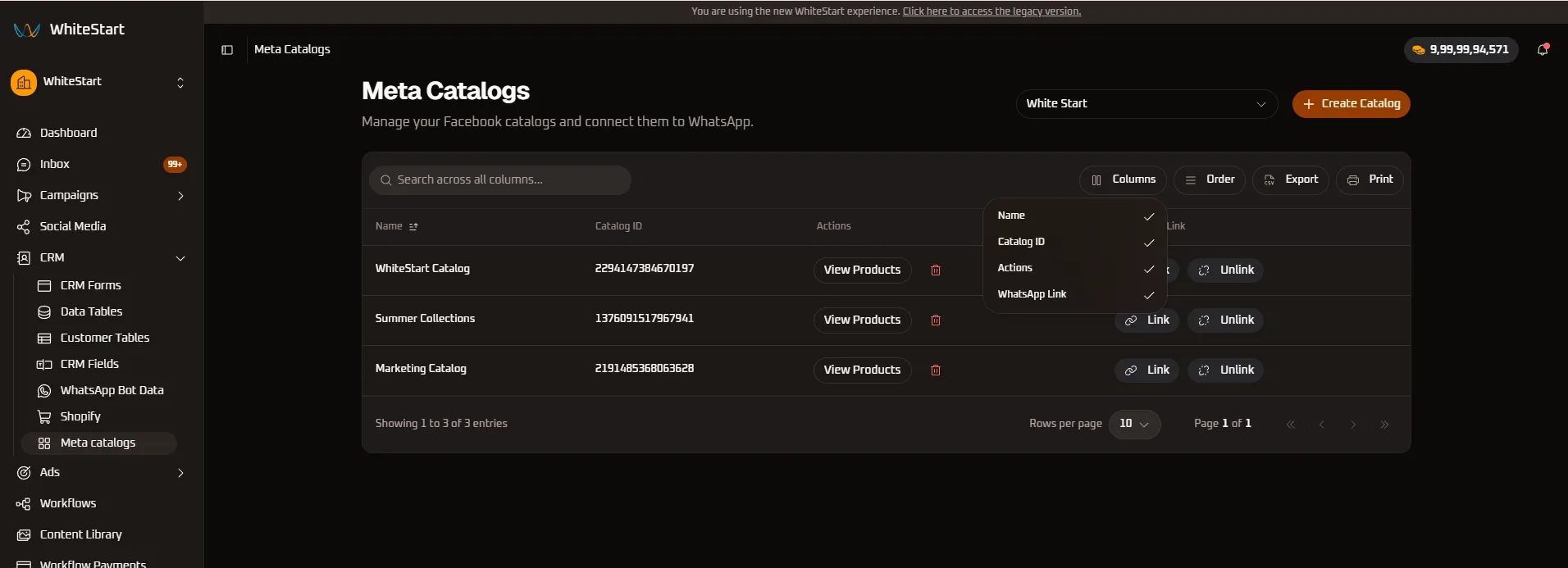
Task: Open Social Media section
Action: [x=102, y=226]
